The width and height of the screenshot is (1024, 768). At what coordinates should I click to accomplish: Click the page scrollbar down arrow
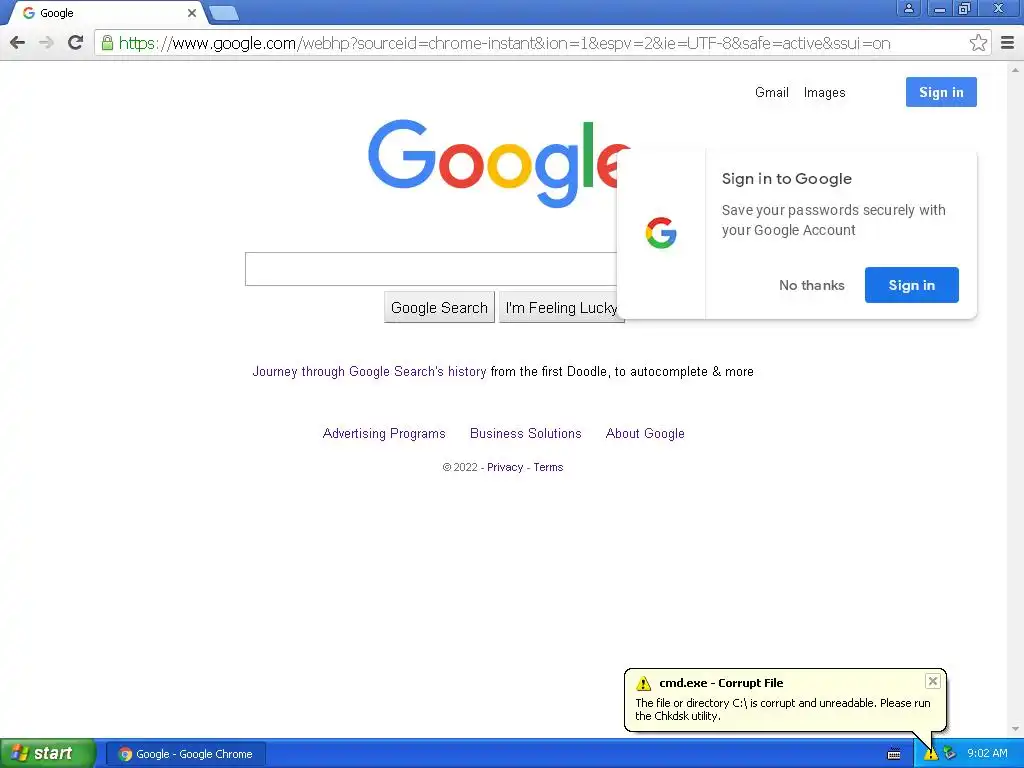pyautogui.click(x=1016, y=729)
